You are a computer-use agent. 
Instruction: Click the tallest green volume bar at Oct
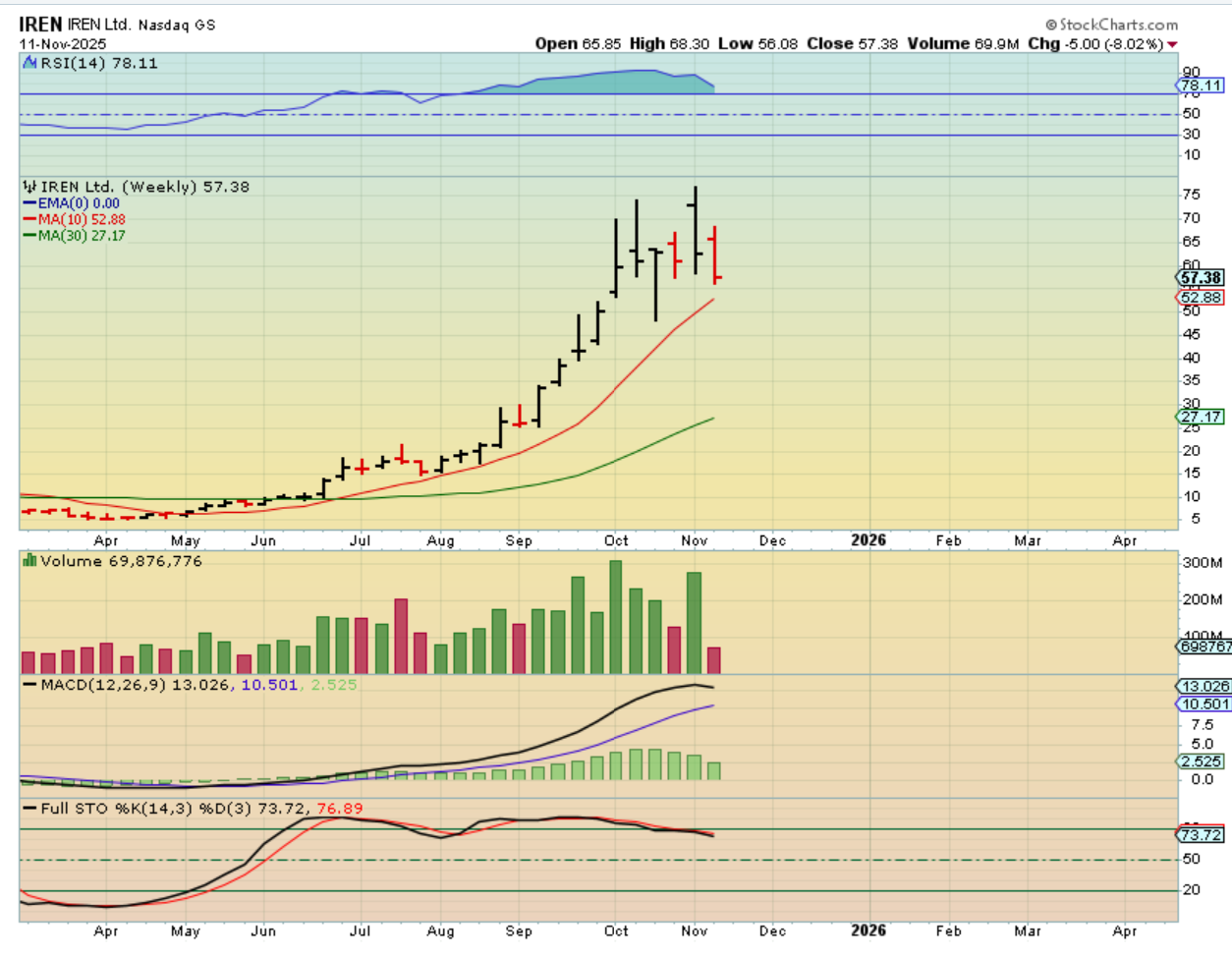(x=616, y=617)
